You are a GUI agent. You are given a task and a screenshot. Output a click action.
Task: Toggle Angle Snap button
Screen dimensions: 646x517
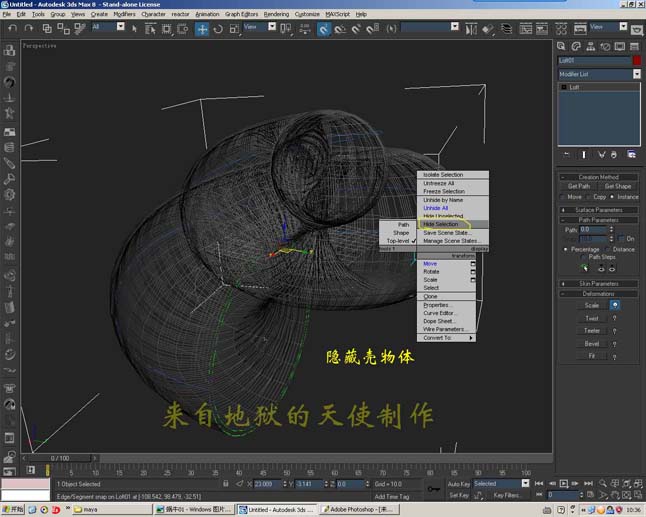[x=340, y=29]
